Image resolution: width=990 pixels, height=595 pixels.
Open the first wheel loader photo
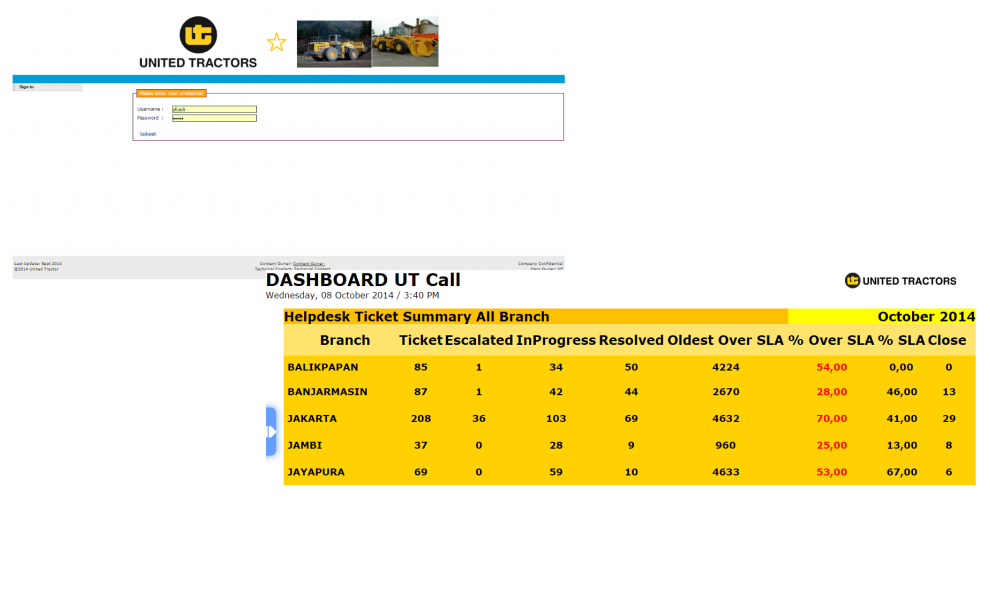pos(334,43)
